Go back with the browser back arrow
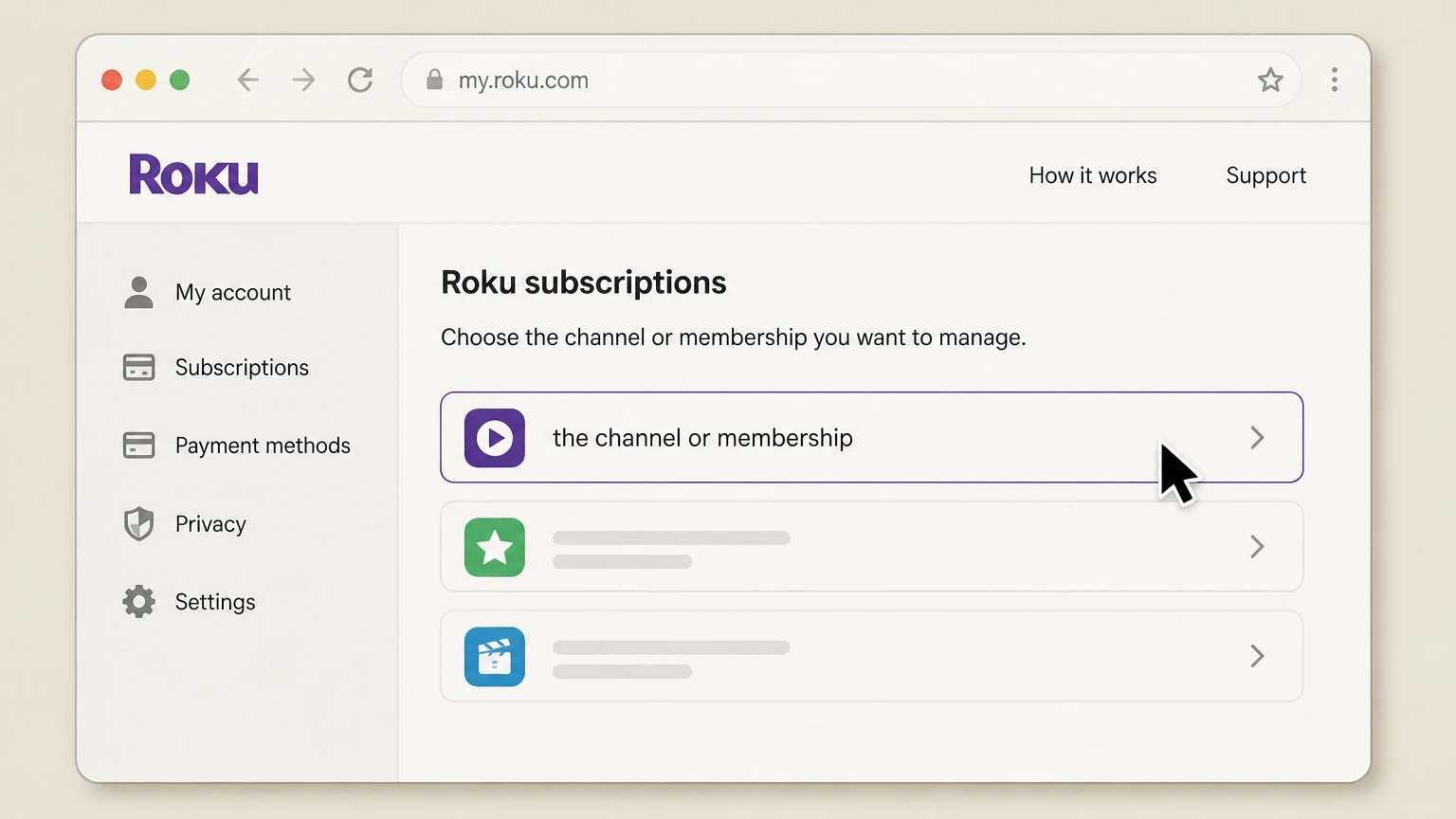 tap(248, 80)
